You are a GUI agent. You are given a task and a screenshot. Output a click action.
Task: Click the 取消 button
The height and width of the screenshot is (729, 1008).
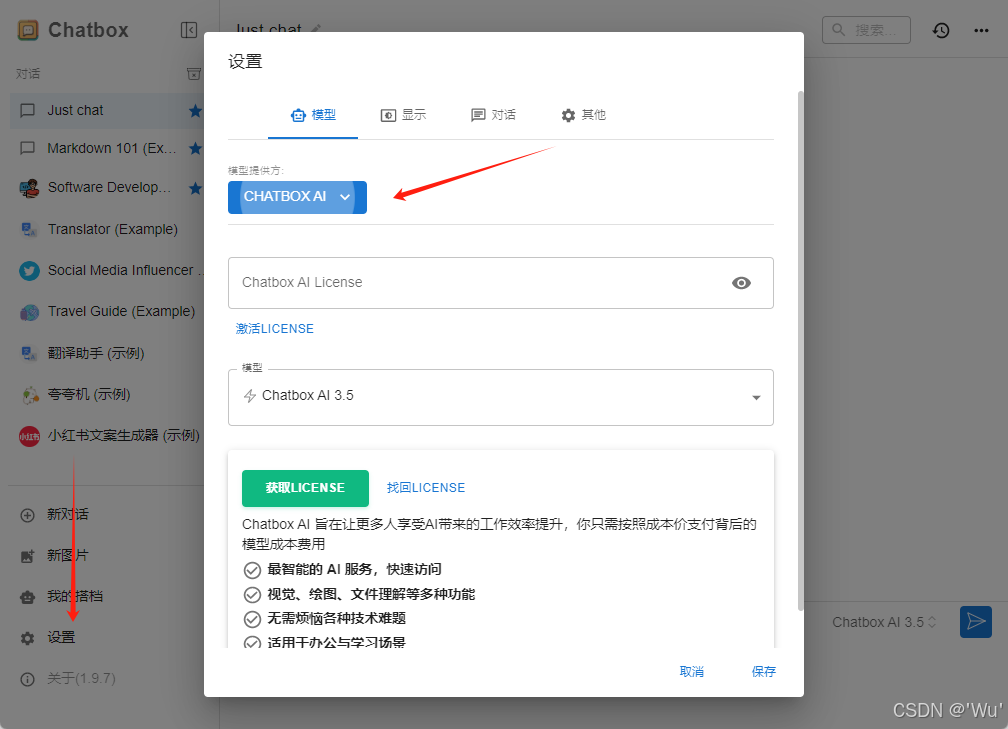click(x=692, y=672)
